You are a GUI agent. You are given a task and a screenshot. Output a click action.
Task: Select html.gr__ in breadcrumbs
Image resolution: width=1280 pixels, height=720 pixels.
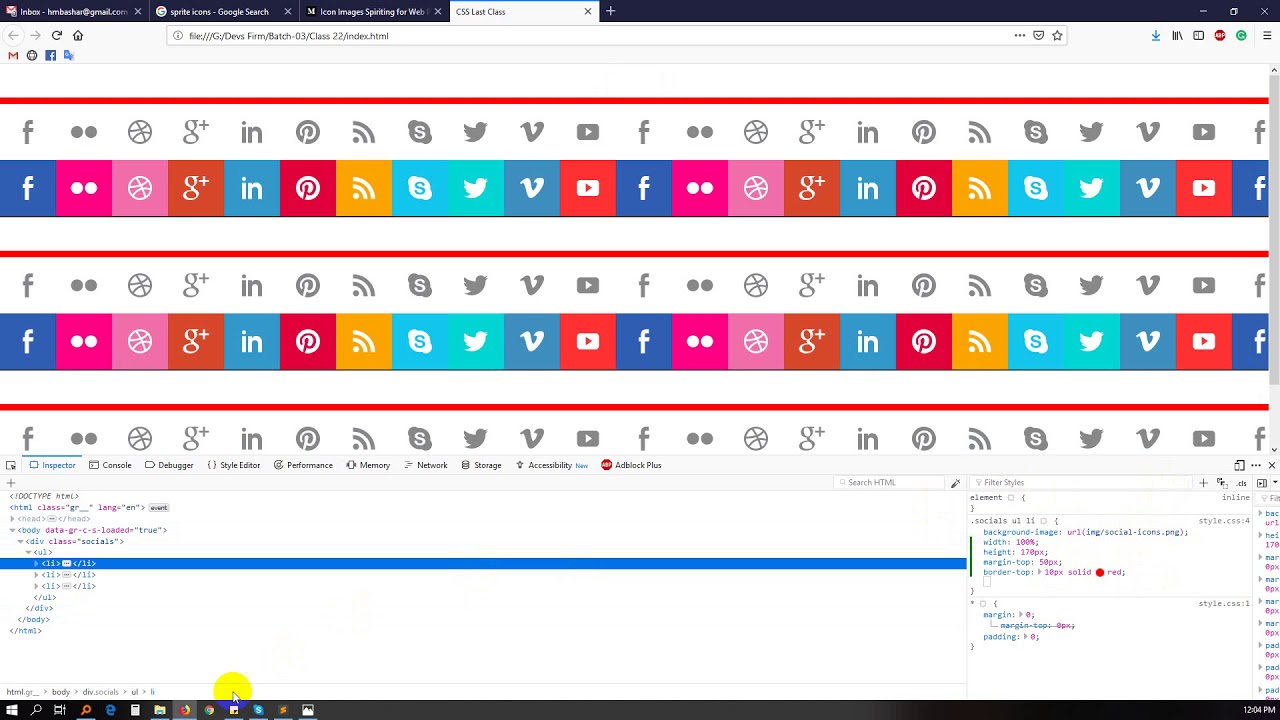(x=22, y=692)
